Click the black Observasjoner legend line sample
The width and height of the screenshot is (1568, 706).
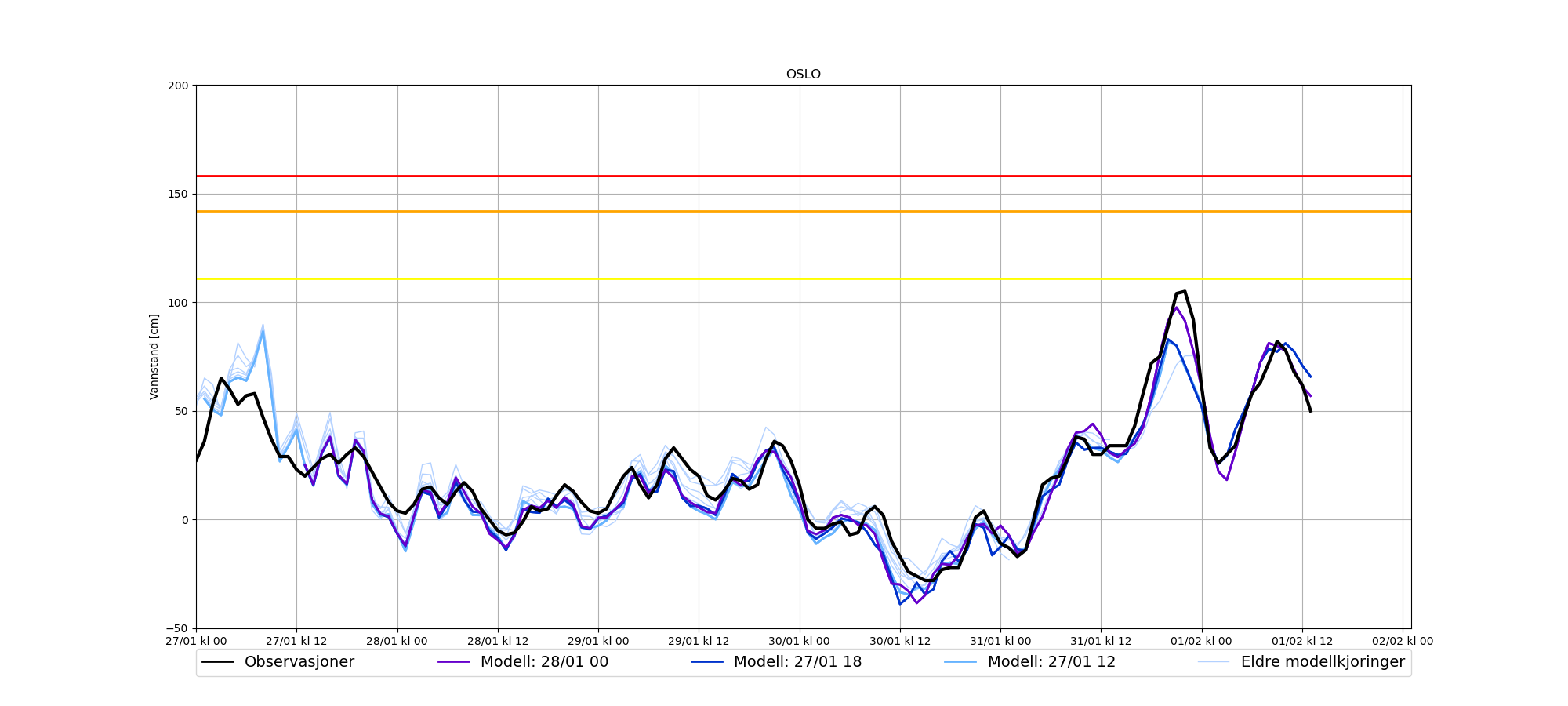(x=218, y=662)
